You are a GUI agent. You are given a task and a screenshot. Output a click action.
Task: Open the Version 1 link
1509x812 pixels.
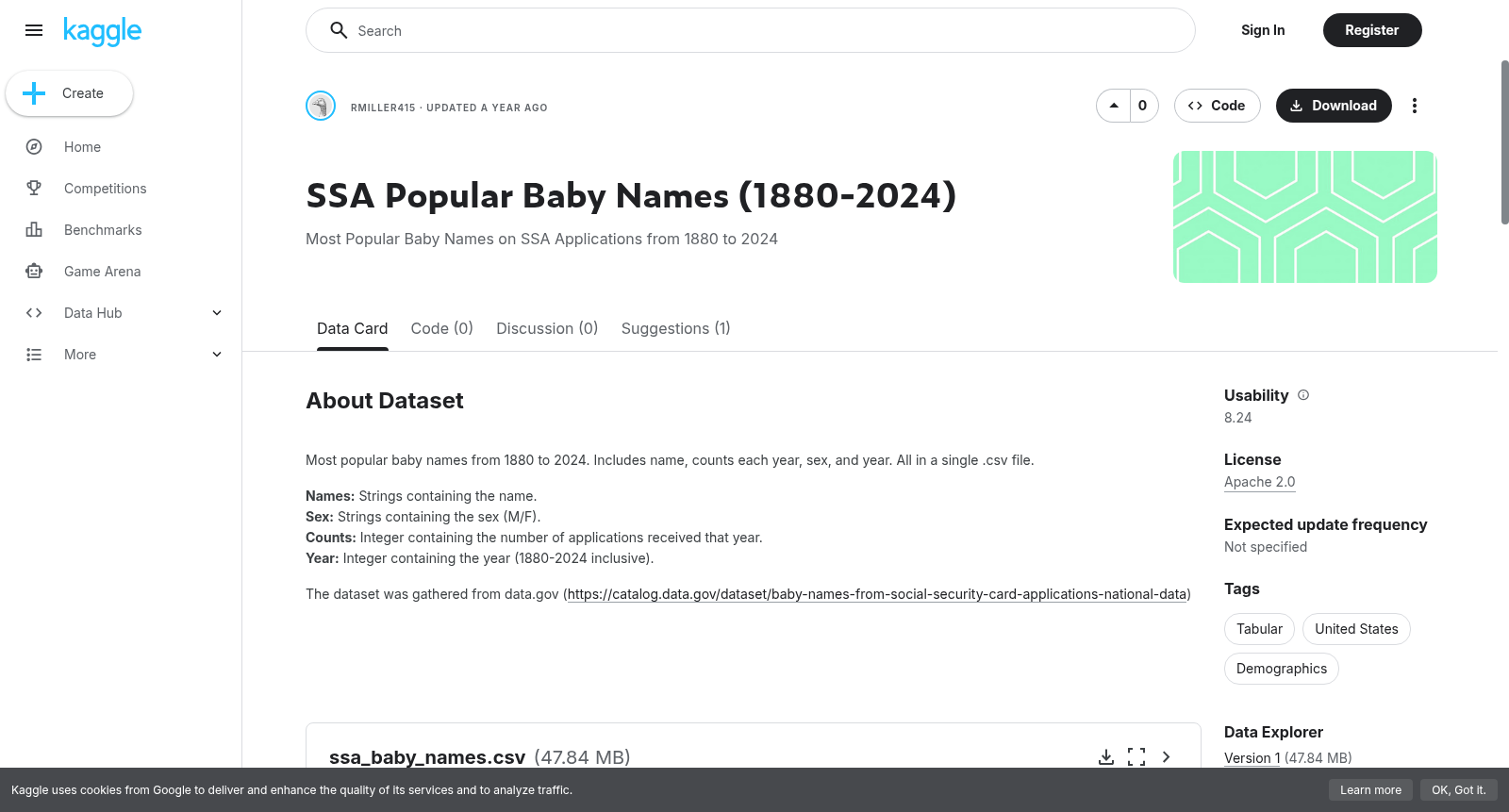pyautogui.click(x=1252, y=758)
